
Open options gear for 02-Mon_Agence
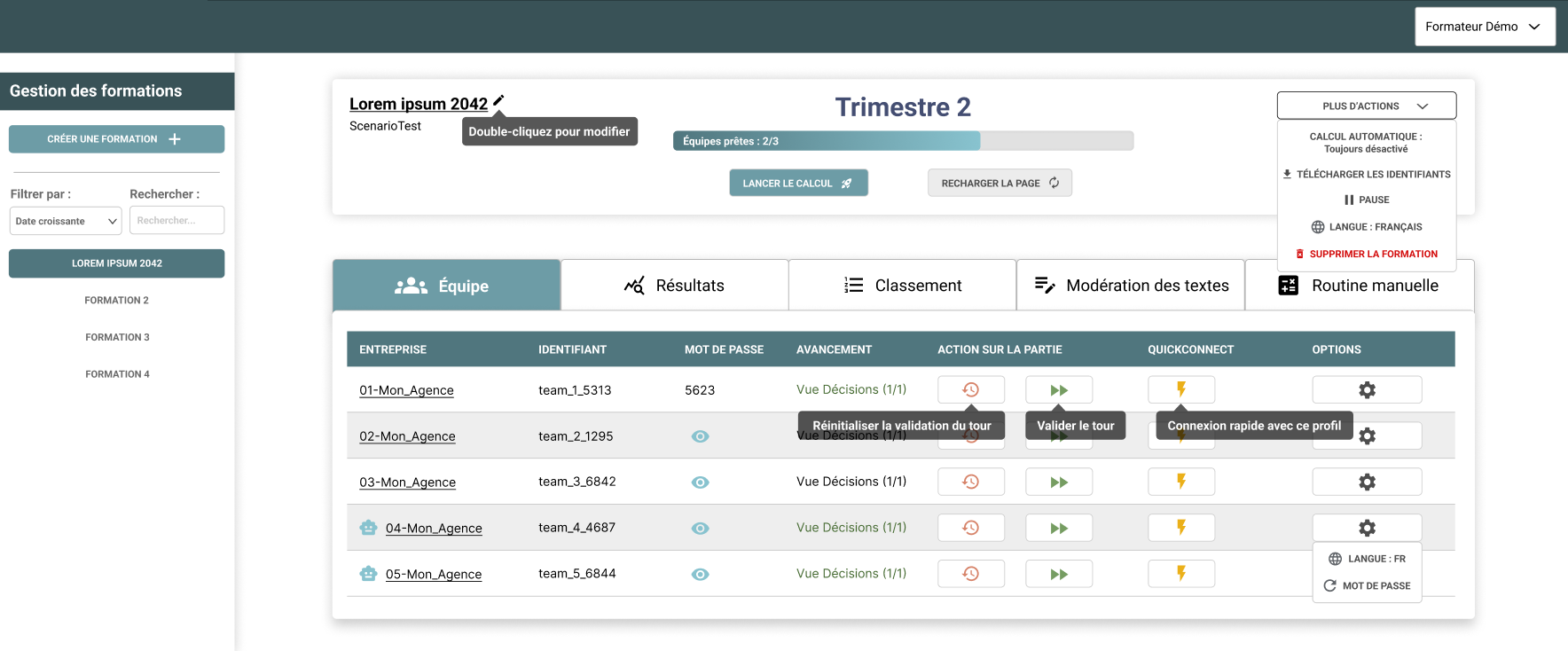pyautogui.click(x=1368, y=435)
